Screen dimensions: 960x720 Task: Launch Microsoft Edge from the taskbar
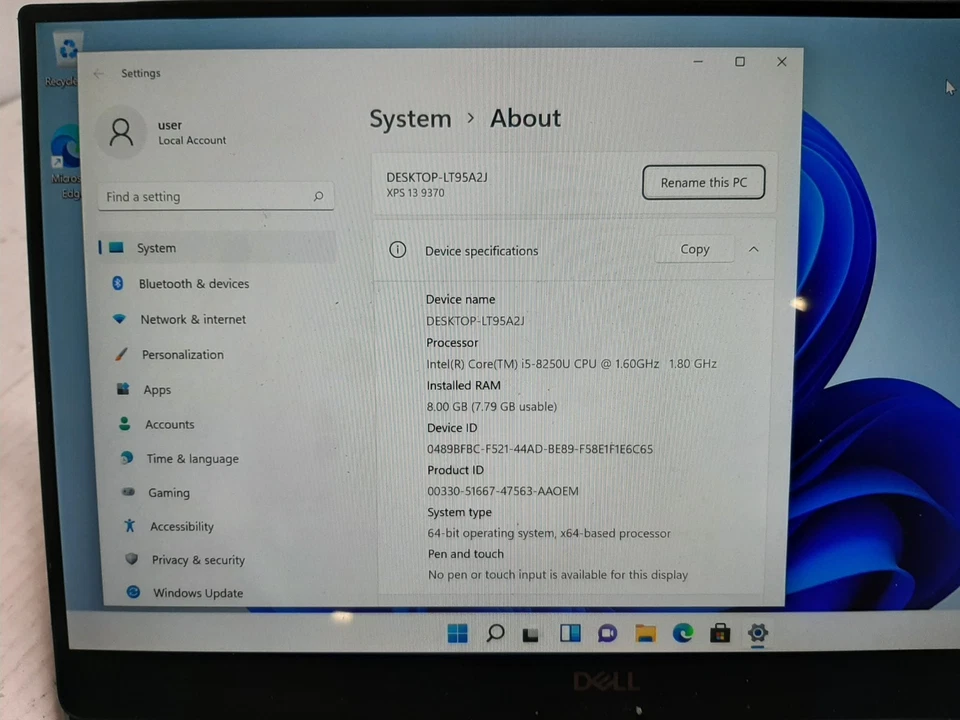point(683,633)
